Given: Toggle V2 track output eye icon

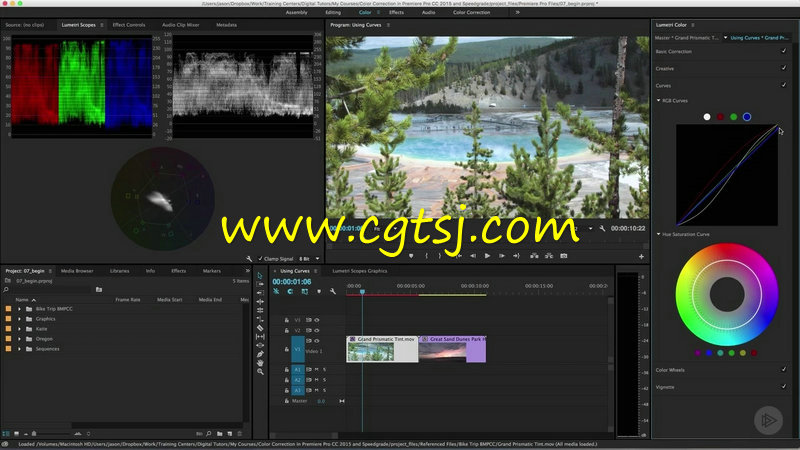Looking at the screenshot, I should [x=317, y=330].
